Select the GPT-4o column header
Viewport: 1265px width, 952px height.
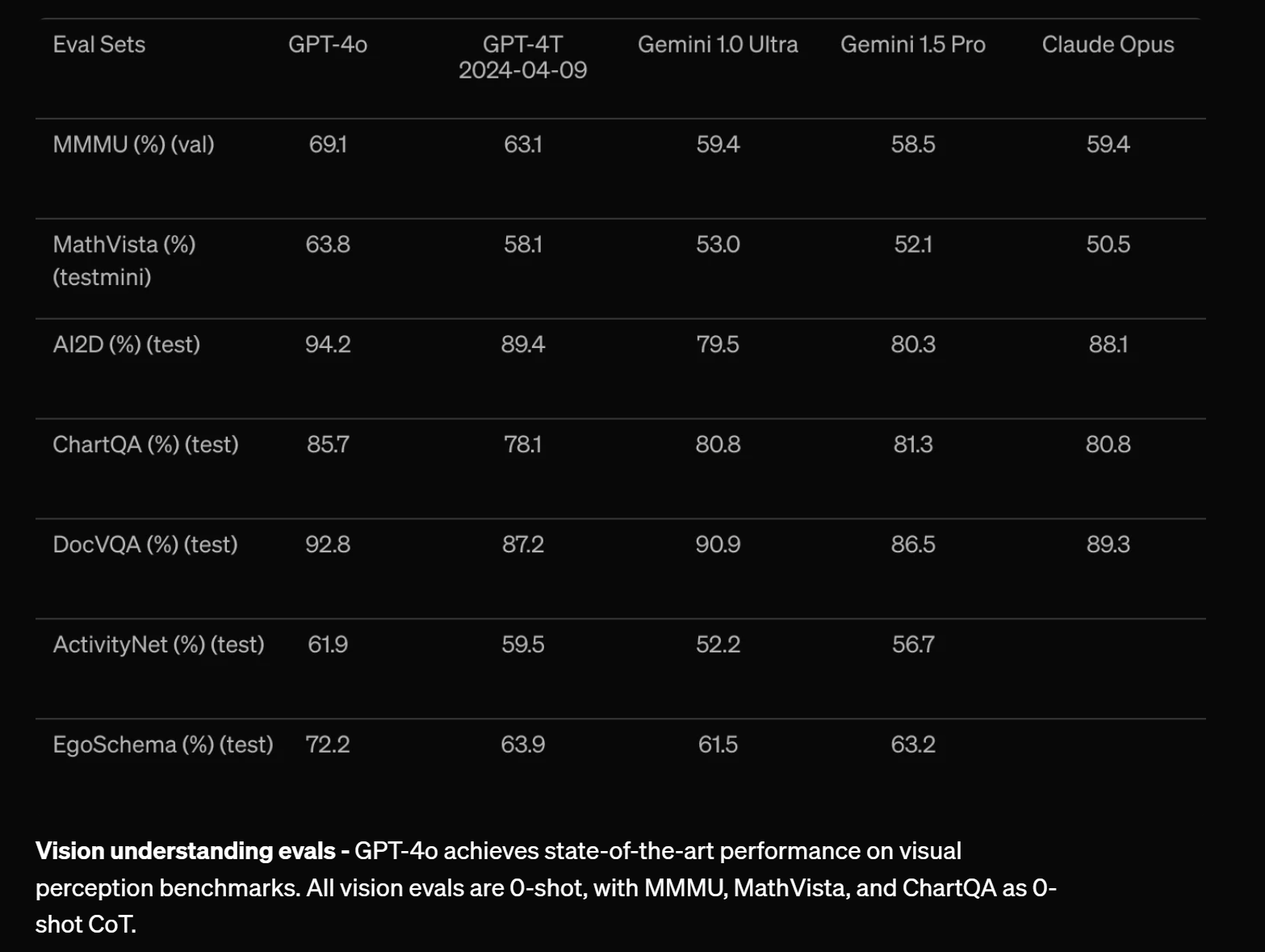(328, 44)
